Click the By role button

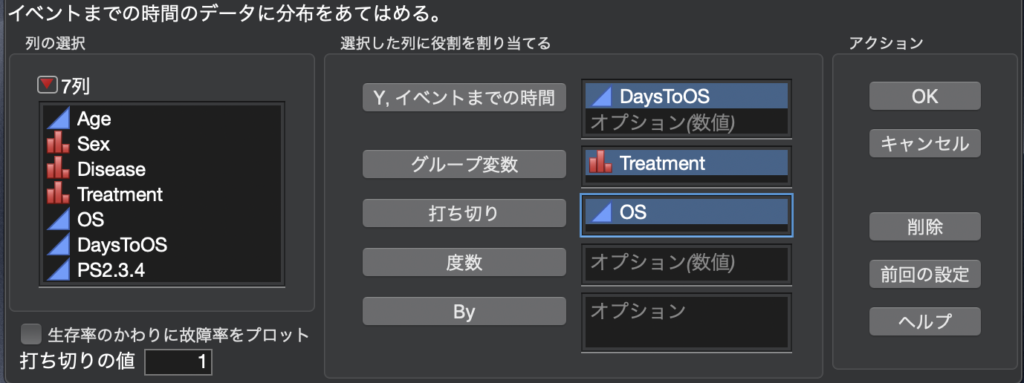coord(464,311)
